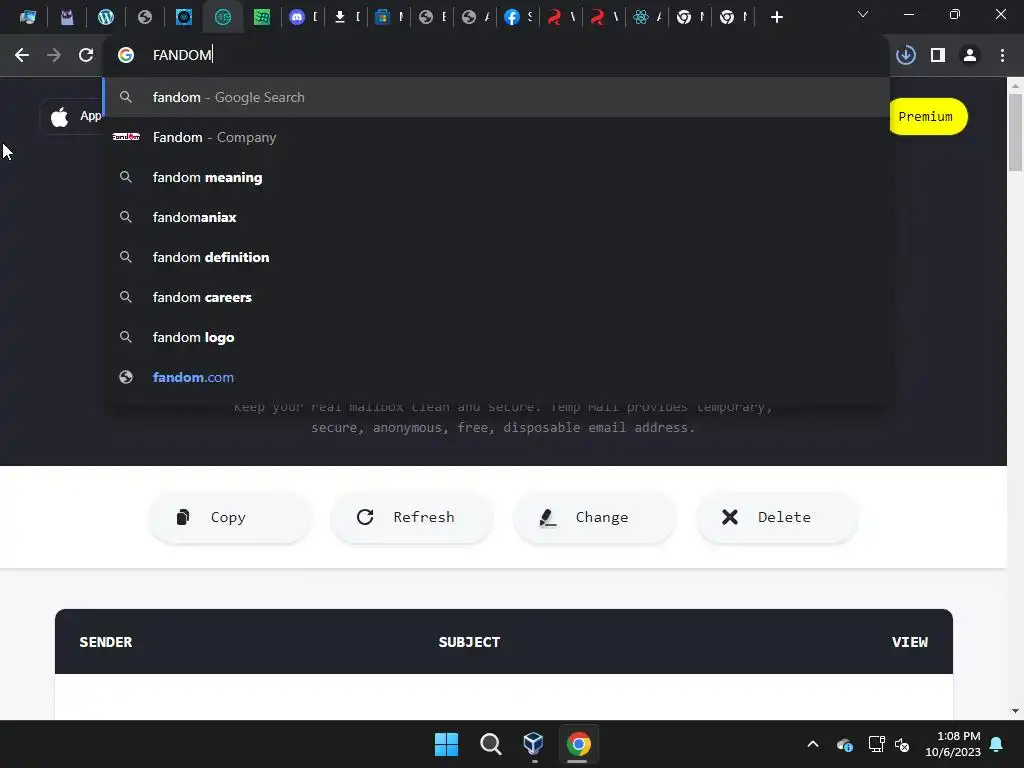Viewport: 1024px width, 768px height.
Task: Go back to previous page
Action: (x=22, y=55)
